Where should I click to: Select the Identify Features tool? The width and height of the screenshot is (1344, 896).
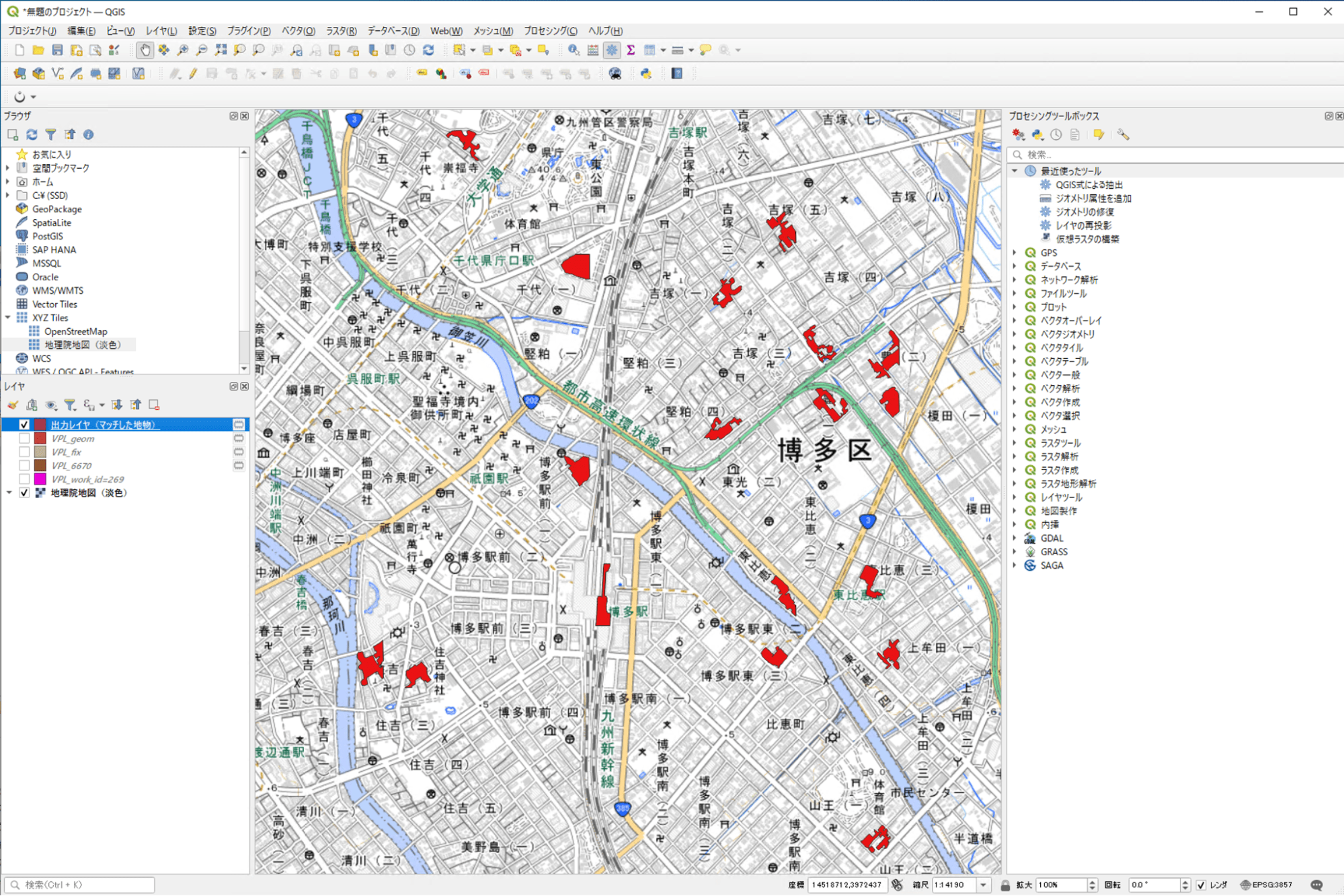574,50
